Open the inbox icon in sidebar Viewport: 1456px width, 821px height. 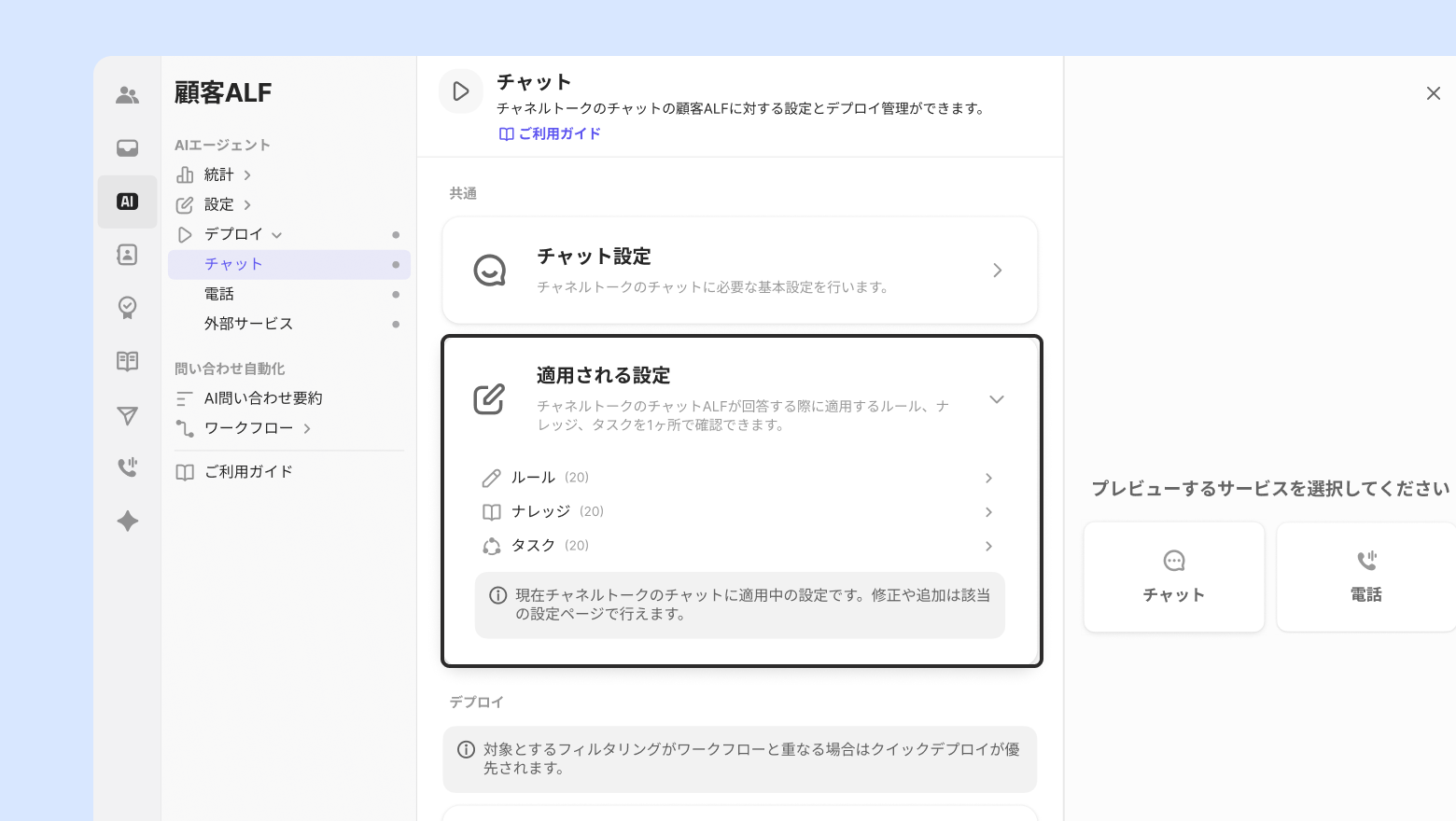point(128,148)
